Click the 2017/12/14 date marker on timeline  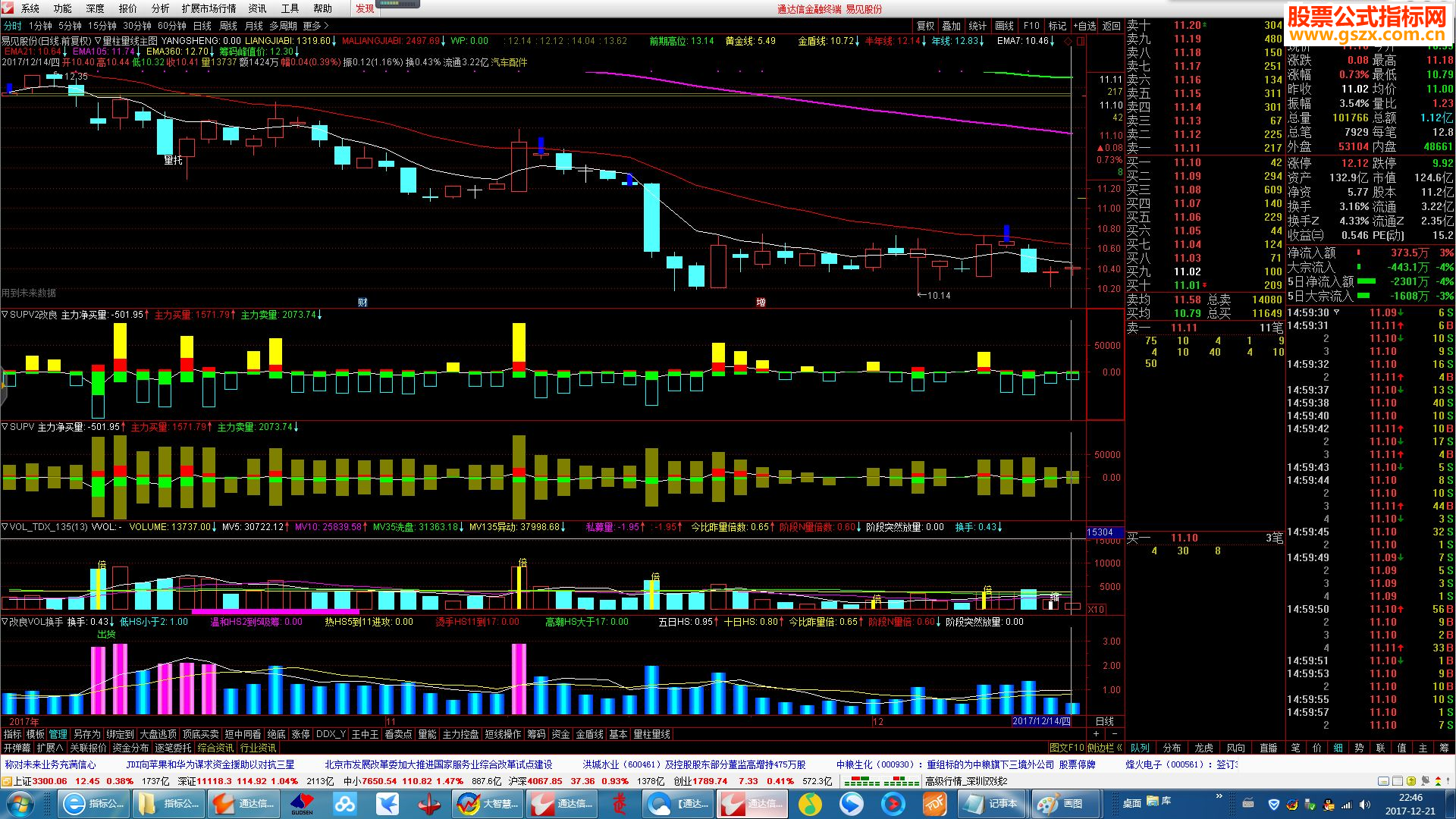1042,721
